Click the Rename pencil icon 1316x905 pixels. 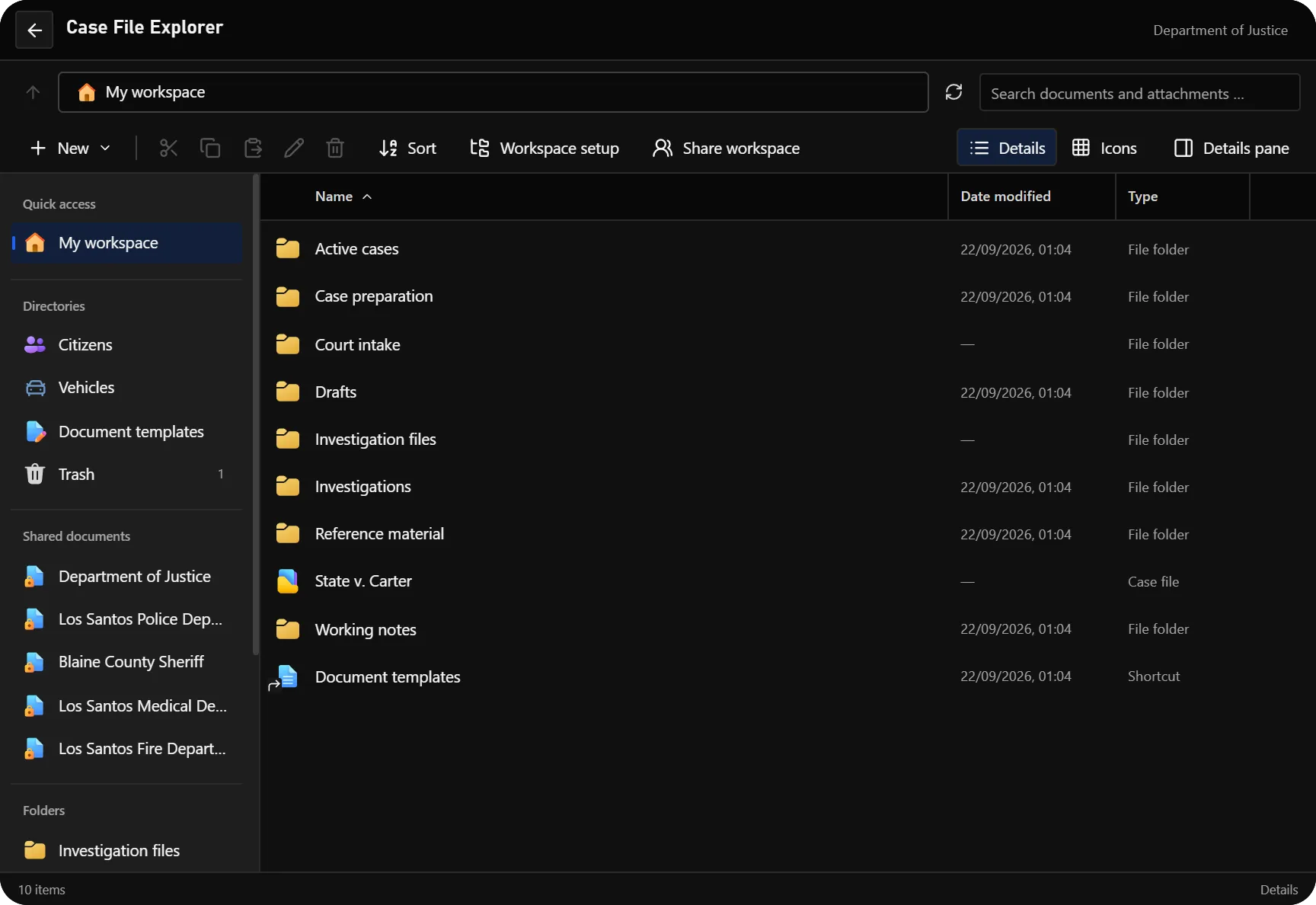(x=294, y=148)
